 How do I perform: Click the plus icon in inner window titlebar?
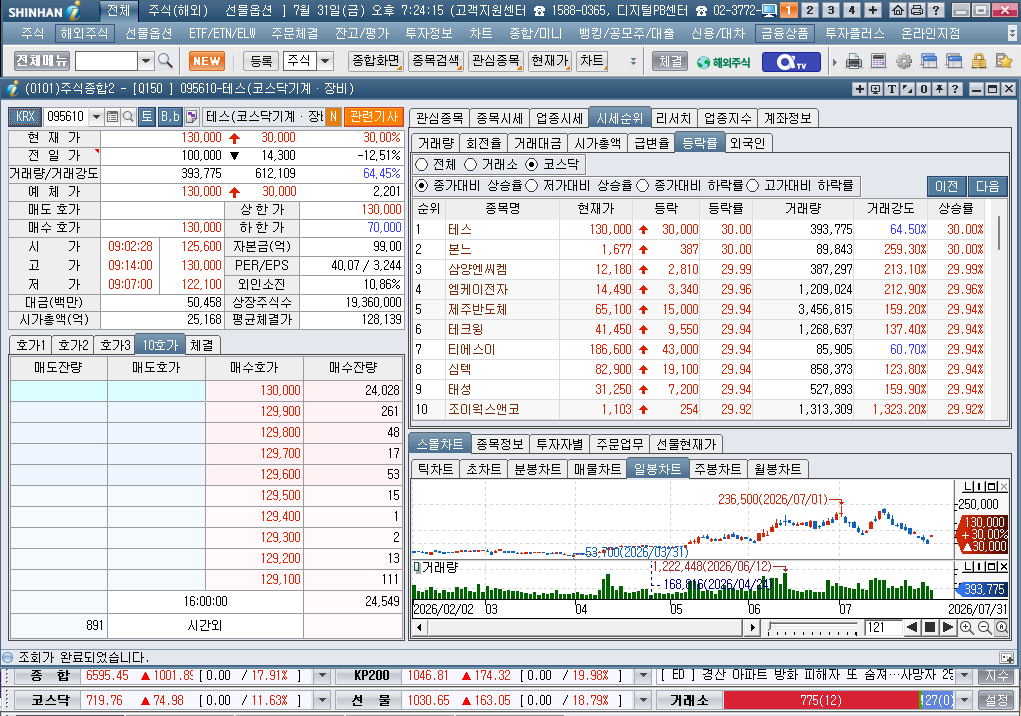pos(860,89)
